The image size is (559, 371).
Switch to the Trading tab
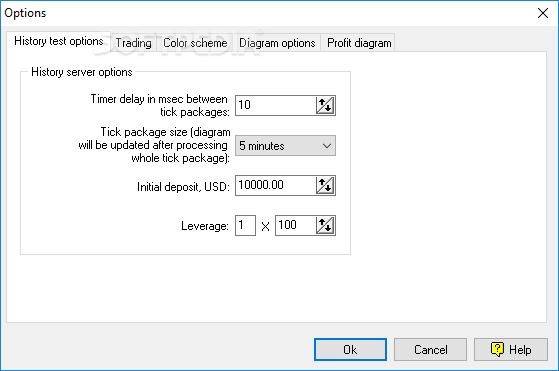133,43
